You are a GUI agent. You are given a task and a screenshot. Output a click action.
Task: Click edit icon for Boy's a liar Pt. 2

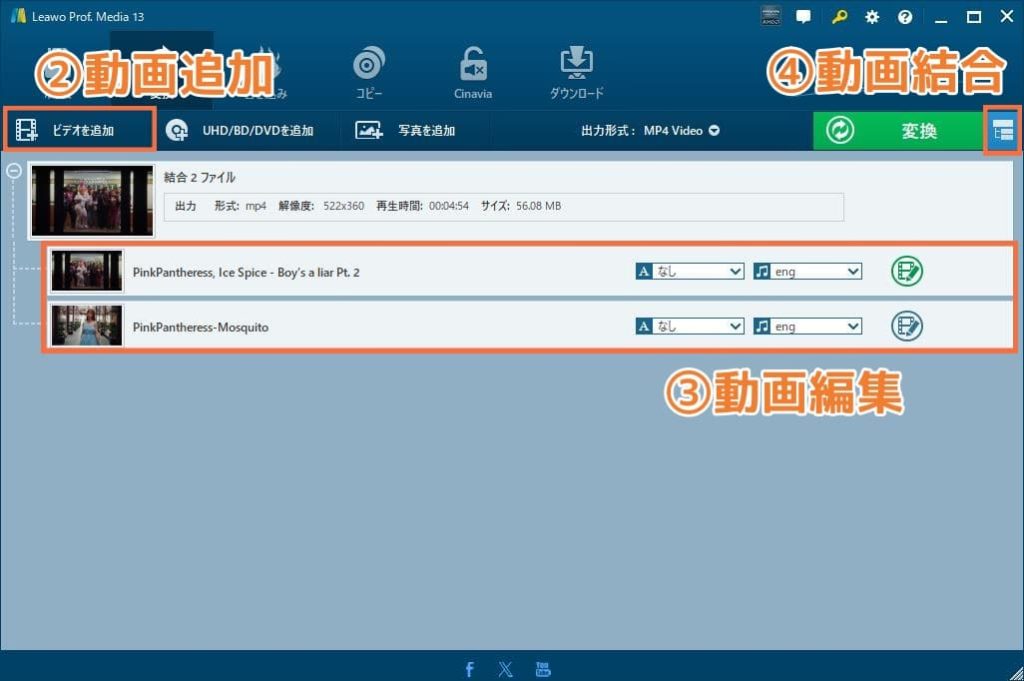click(907, 271)
